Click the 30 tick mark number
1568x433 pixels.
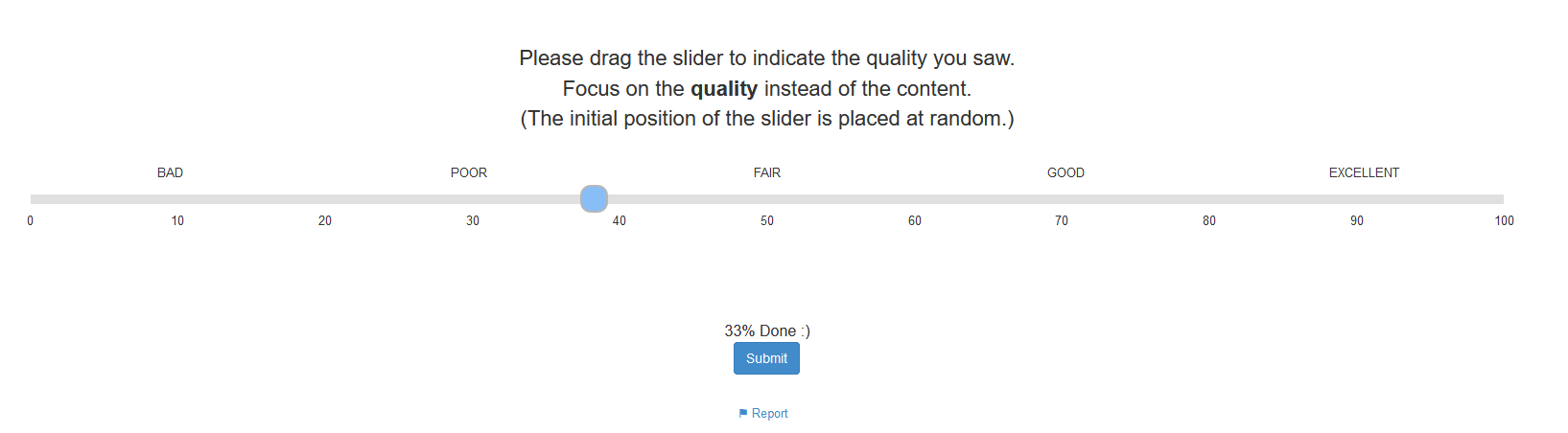pyautogui.click(x=473, y=221)
